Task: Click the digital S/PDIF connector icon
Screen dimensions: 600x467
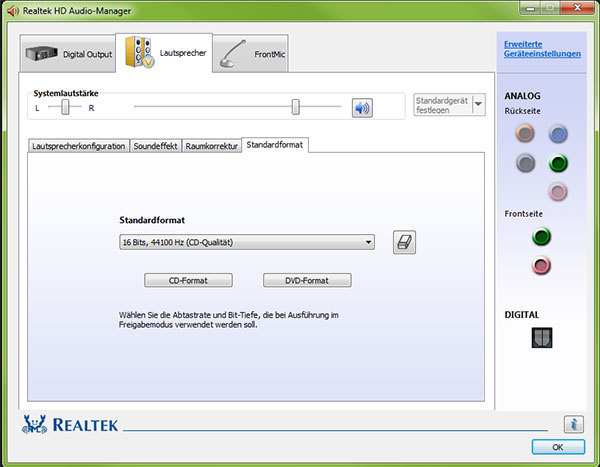Action: point(542,338)
